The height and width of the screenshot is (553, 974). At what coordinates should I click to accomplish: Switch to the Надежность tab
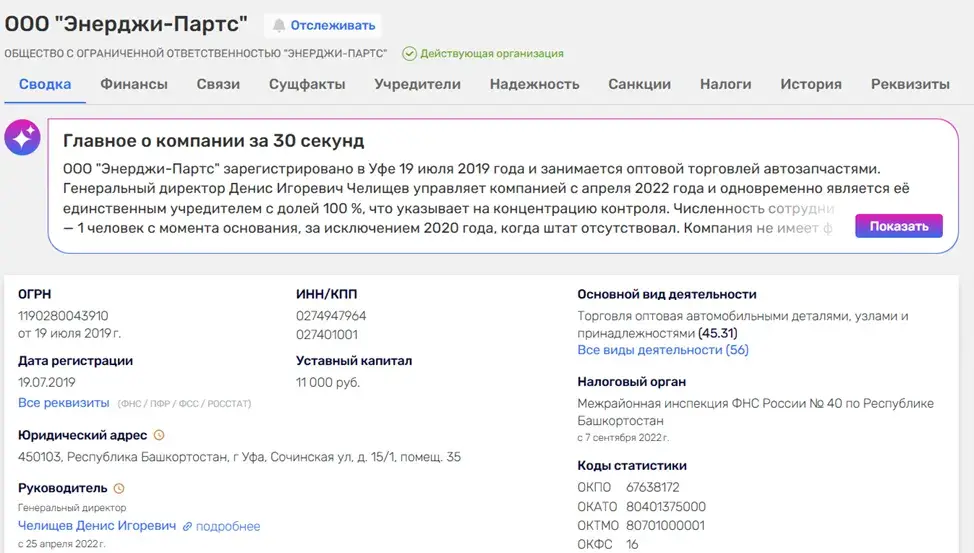[534, 84]
